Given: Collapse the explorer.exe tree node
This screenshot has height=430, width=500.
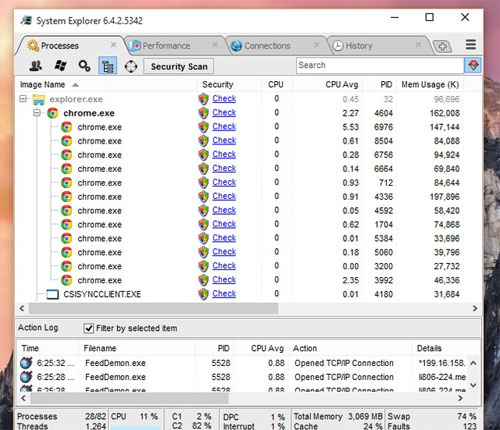Looking at the screenshot, I should point(23,99).
